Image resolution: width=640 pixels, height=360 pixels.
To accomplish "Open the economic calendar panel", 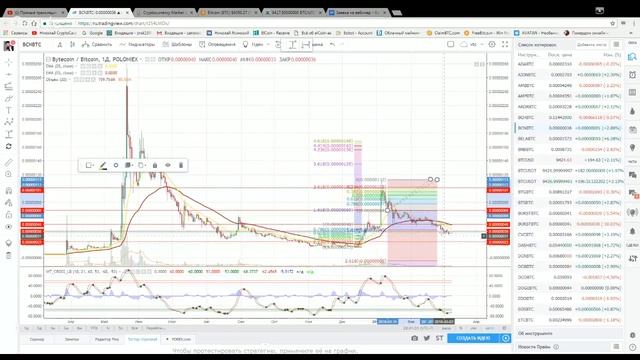I will [632, 129].
